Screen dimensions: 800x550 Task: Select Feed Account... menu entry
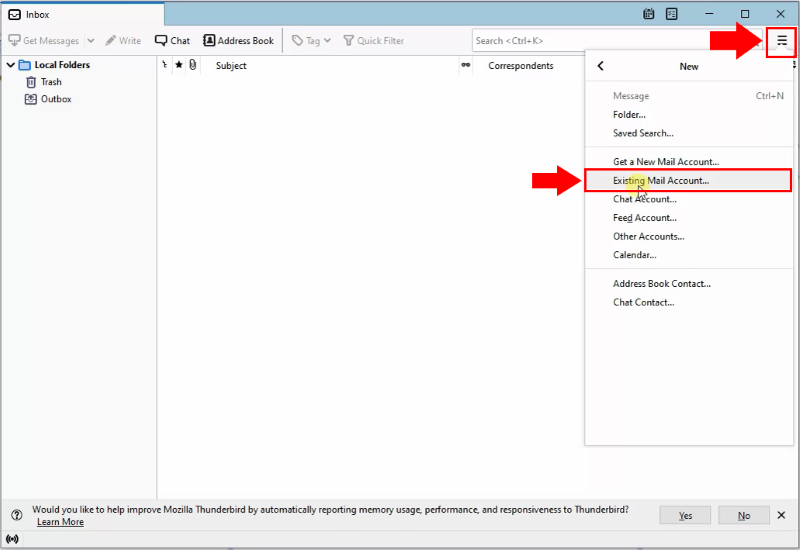tap(689, 217)
